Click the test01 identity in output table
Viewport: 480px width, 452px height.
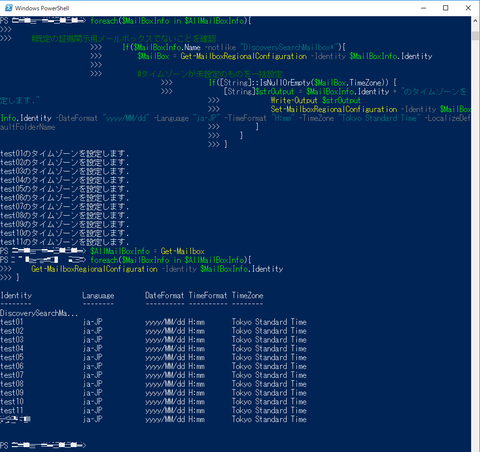coord(12,322)
